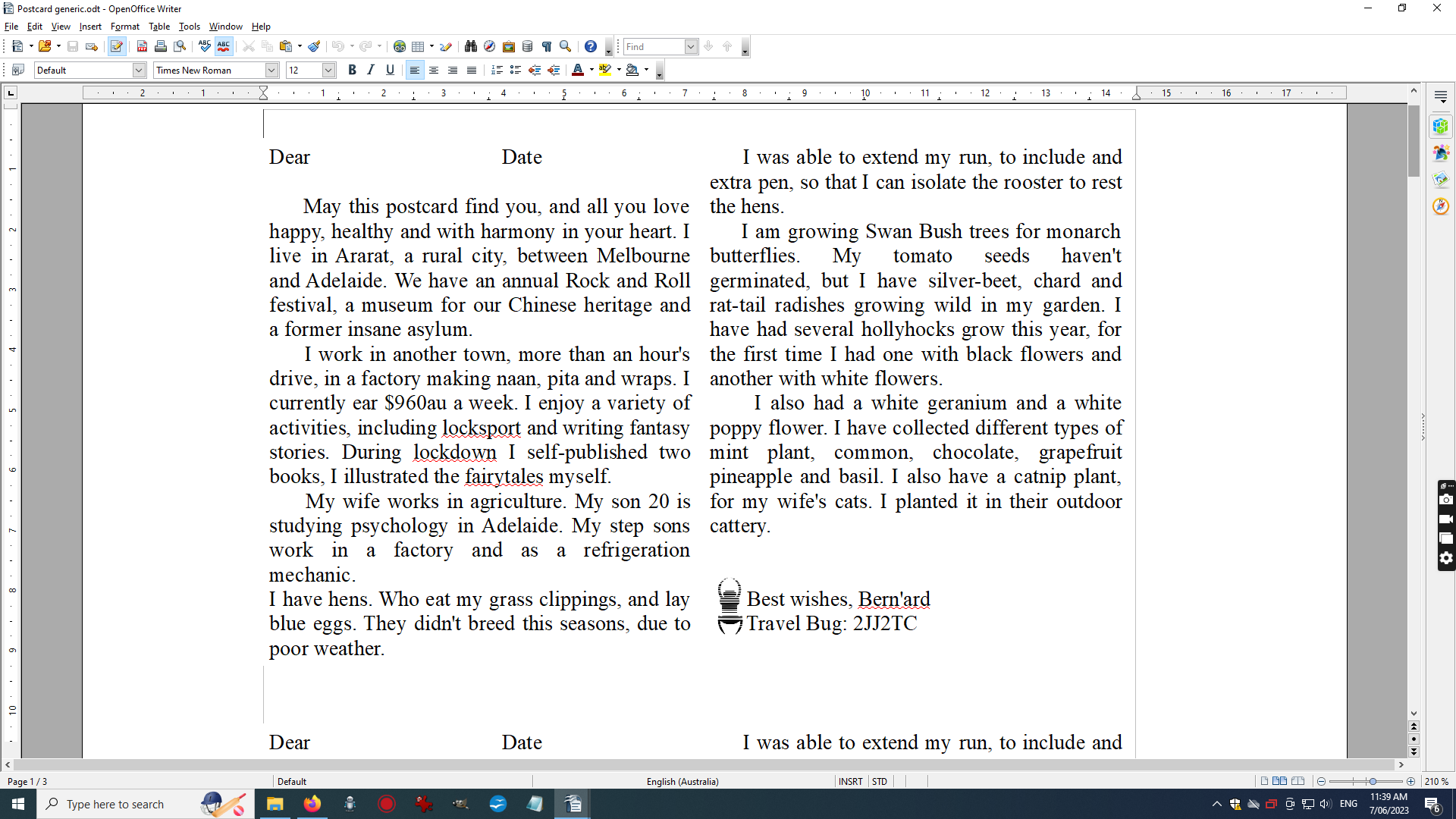Click the Print icon
This screenshot has width=1456, height=819.
(161, 46)
